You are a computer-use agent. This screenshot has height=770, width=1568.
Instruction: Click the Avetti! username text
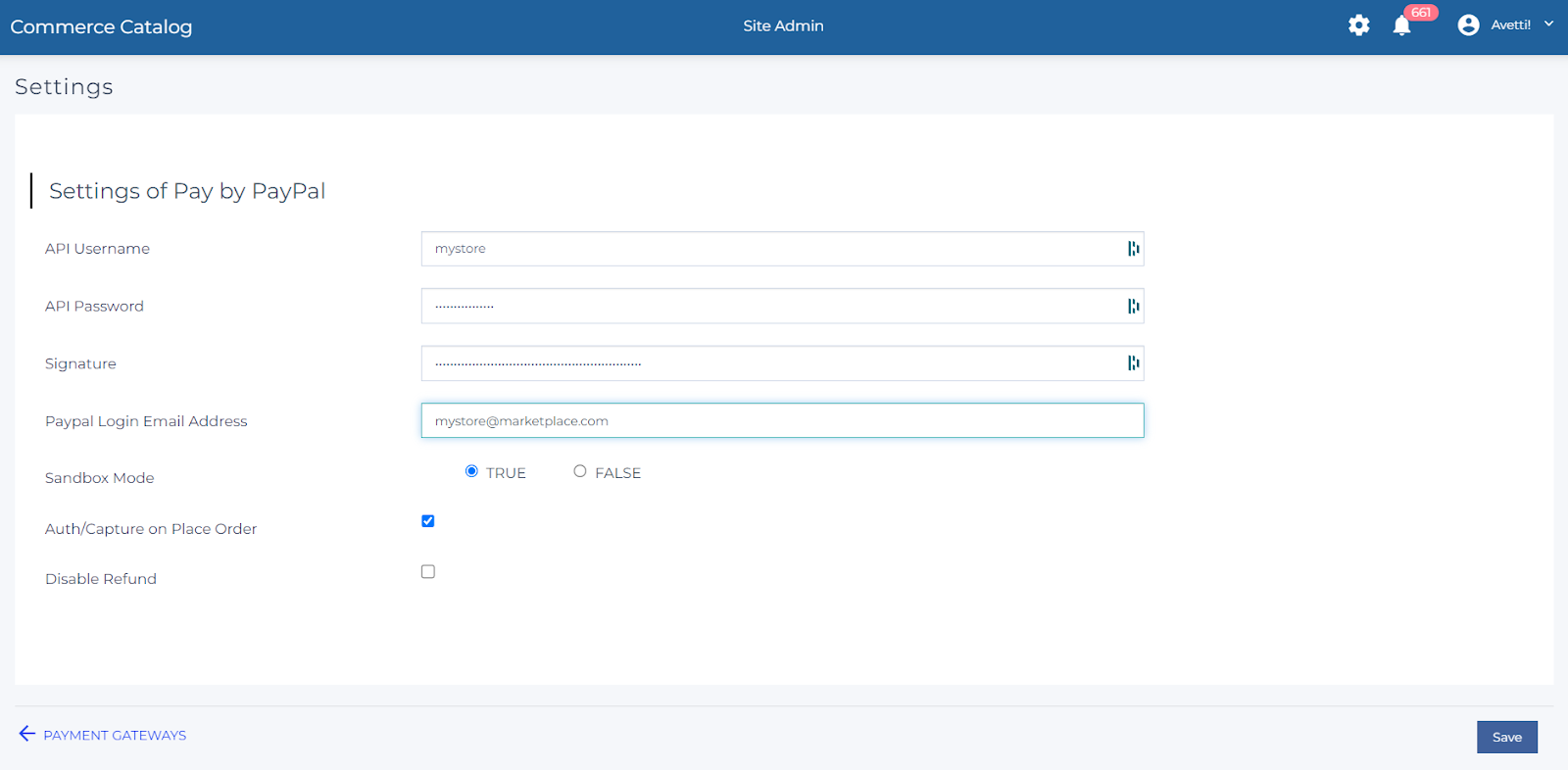tap(1510, 25)
